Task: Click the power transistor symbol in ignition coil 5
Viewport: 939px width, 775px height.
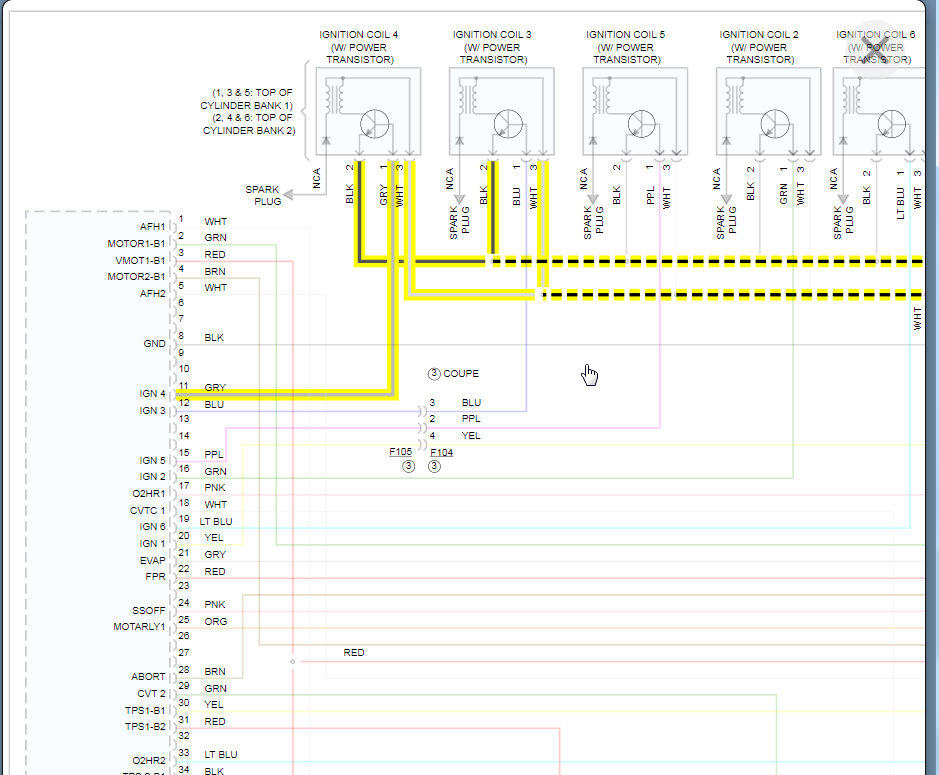Action: [x=641, y=125]
